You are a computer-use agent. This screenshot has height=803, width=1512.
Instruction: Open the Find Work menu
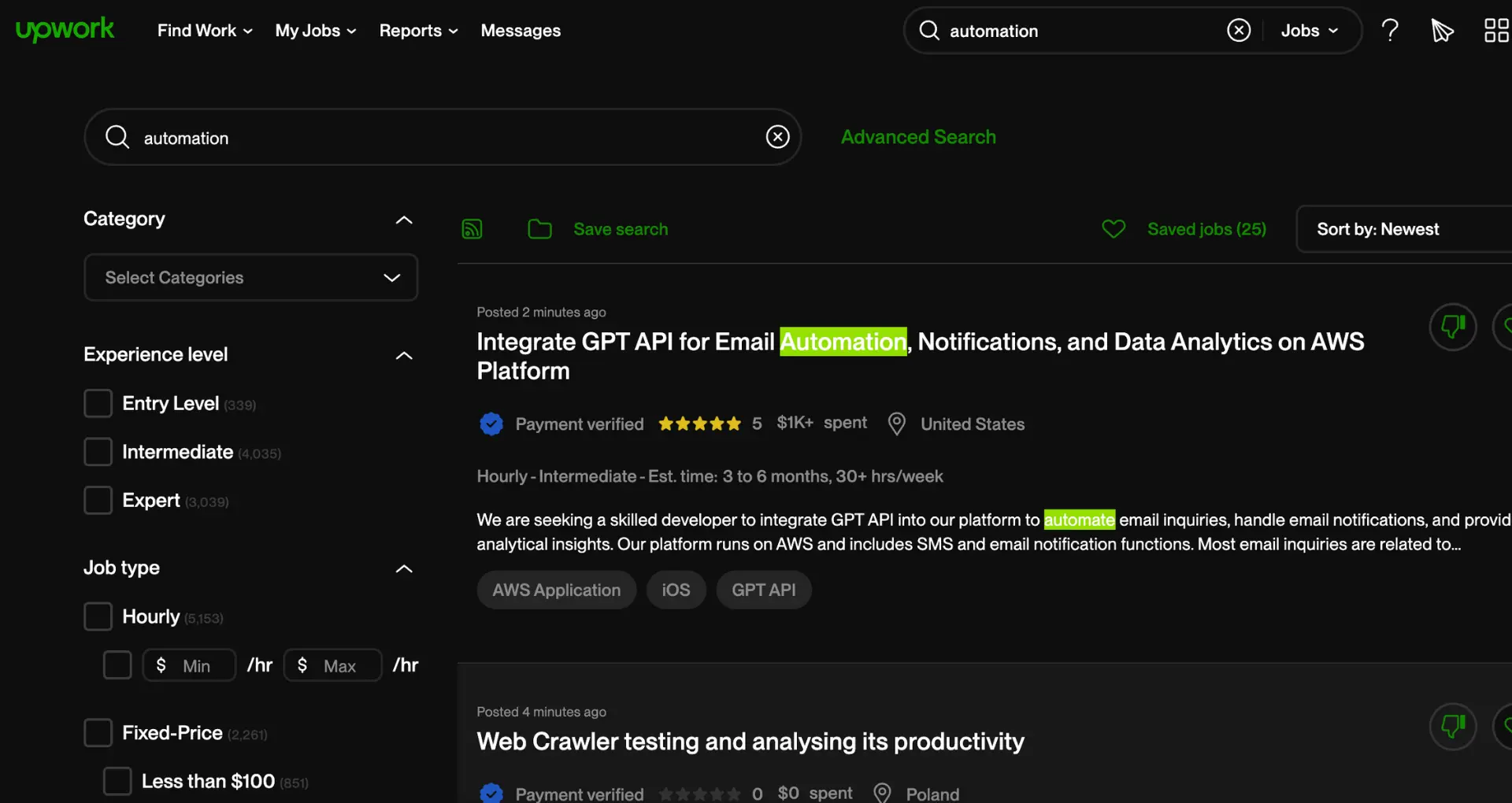(205, 31)
